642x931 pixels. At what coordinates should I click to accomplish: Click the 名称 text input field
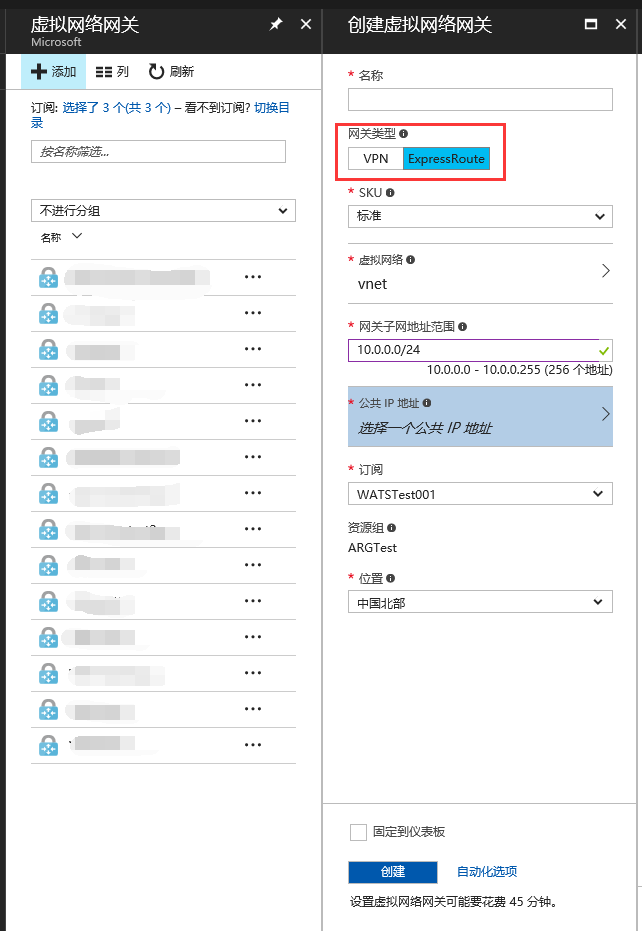[x=480, y=100]
